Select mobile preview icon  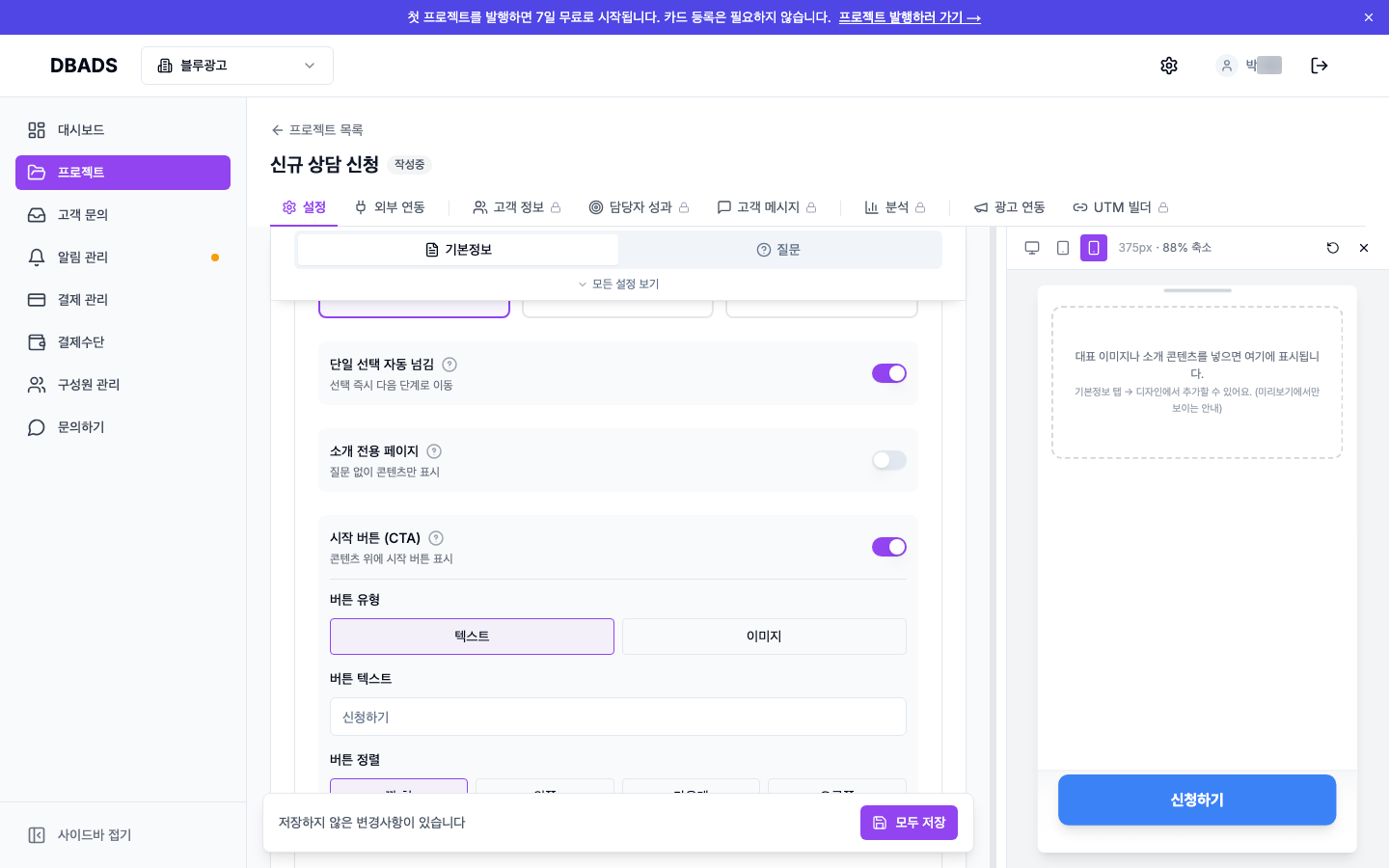[1094, 248]
